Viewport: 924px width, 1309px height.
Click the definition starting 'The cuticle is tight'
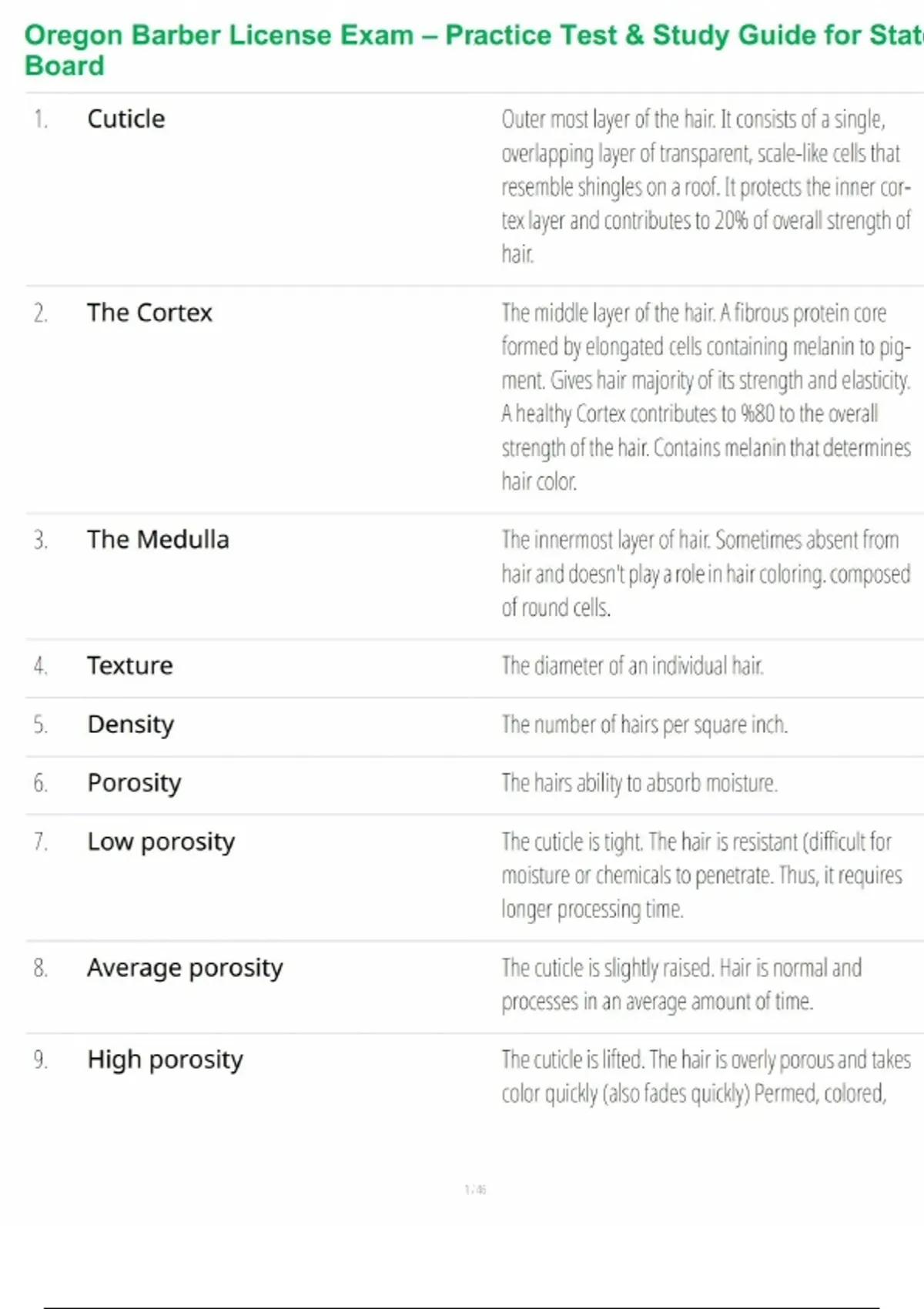701,875
